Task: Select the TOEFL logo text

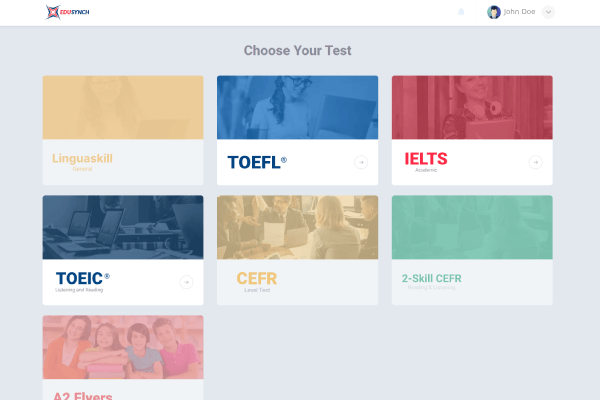Action: [x=257, y=162]
